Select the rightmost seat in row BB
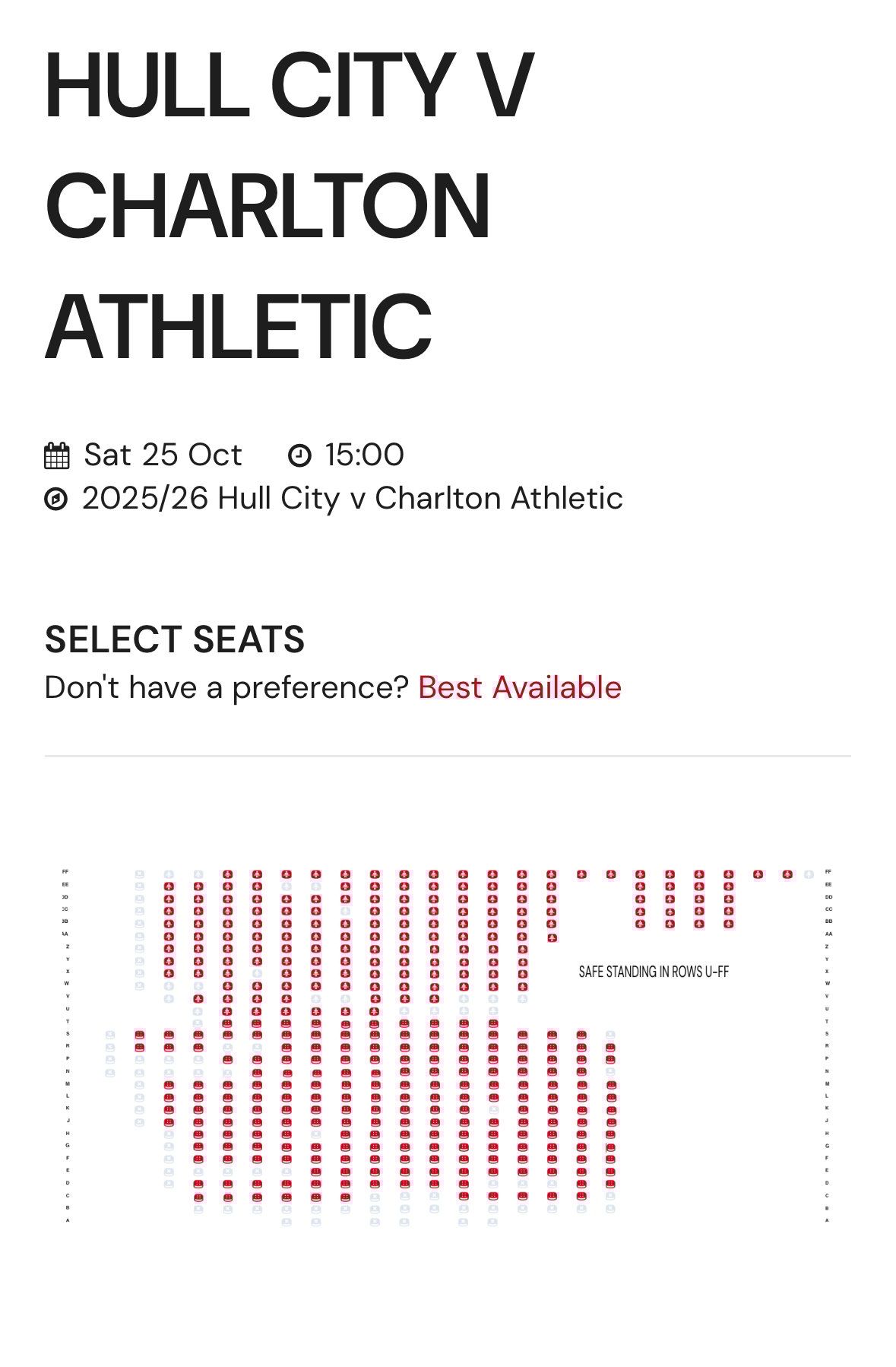Viewport: 896px width, 1367px height. [x=729, y=924]
